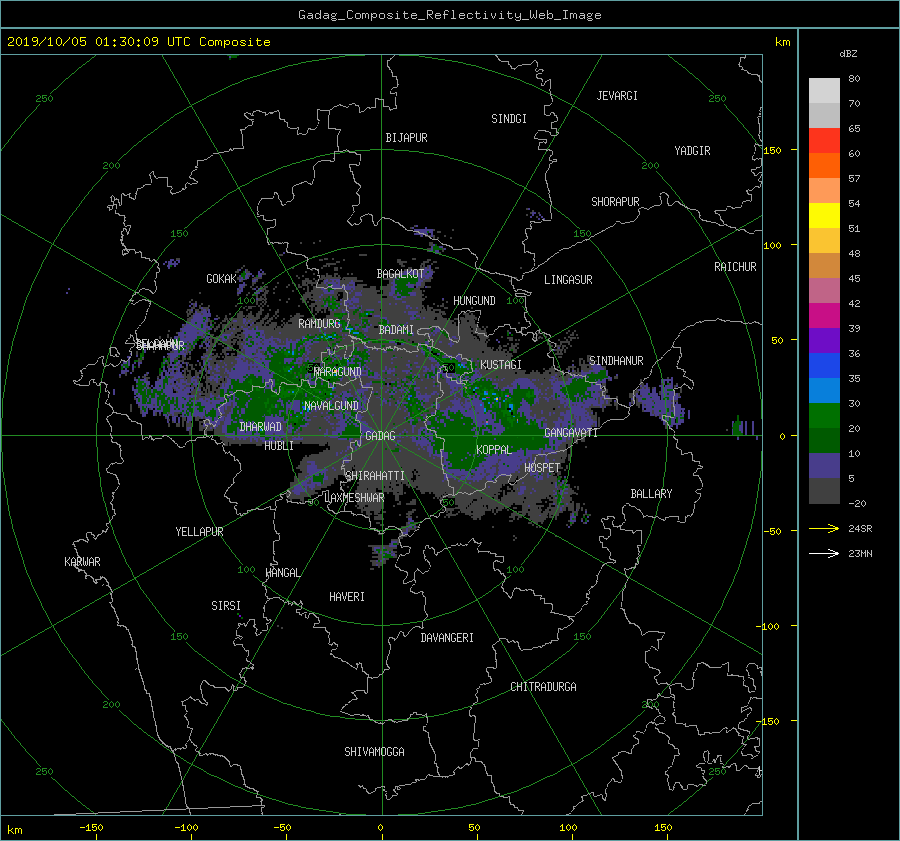Click the 2019/10/05 01:30:09 UTC Composite timestamp
Image resolution: width=900 pixels, height=841 pixels.
138,42
